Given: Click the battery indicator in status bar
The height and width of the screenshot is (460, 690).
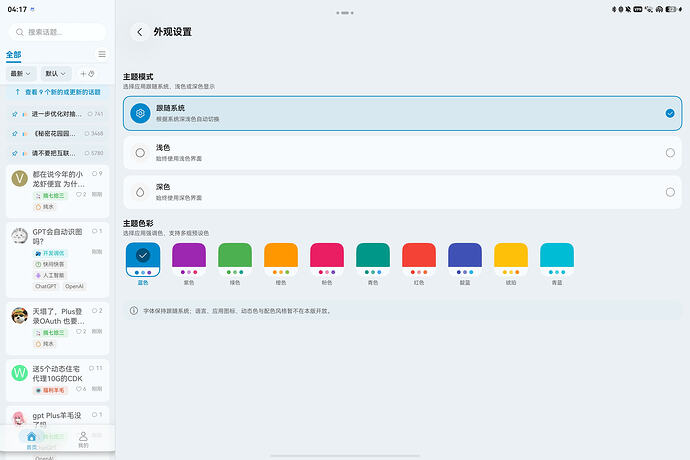Looking at the screenshot, I should 670,9.
